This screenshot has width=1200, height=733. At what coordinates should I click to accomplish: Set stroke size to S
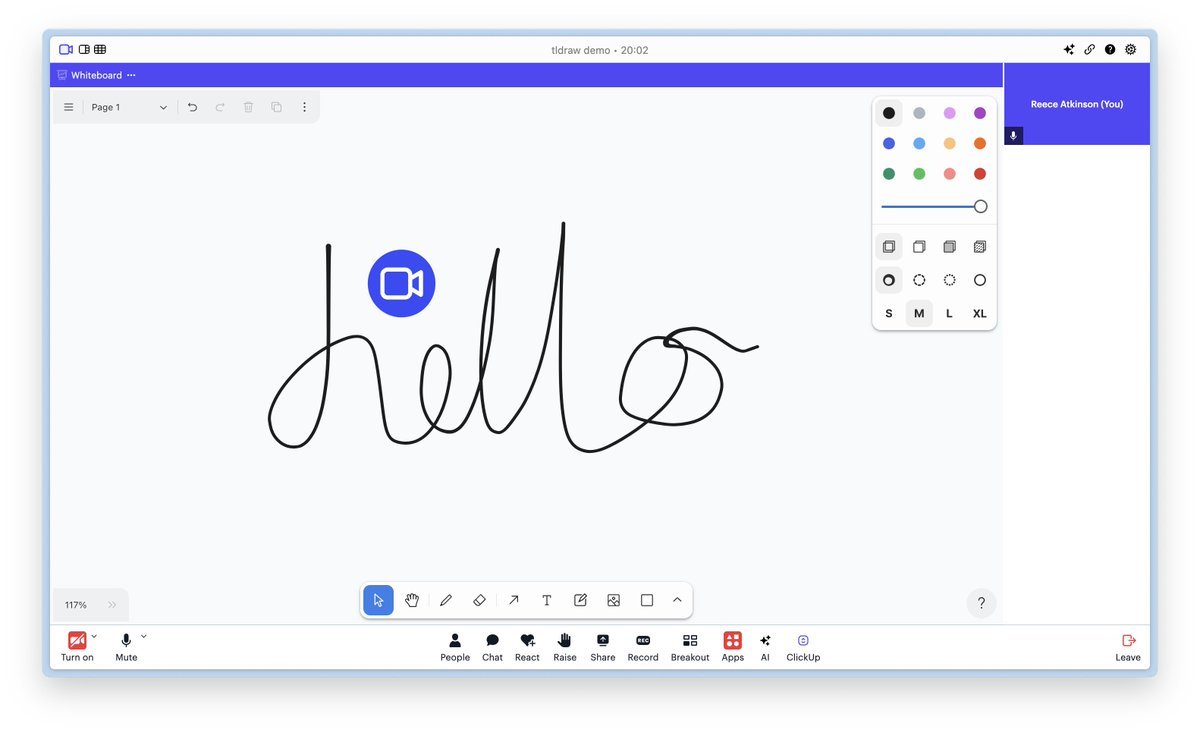(889, 313)
